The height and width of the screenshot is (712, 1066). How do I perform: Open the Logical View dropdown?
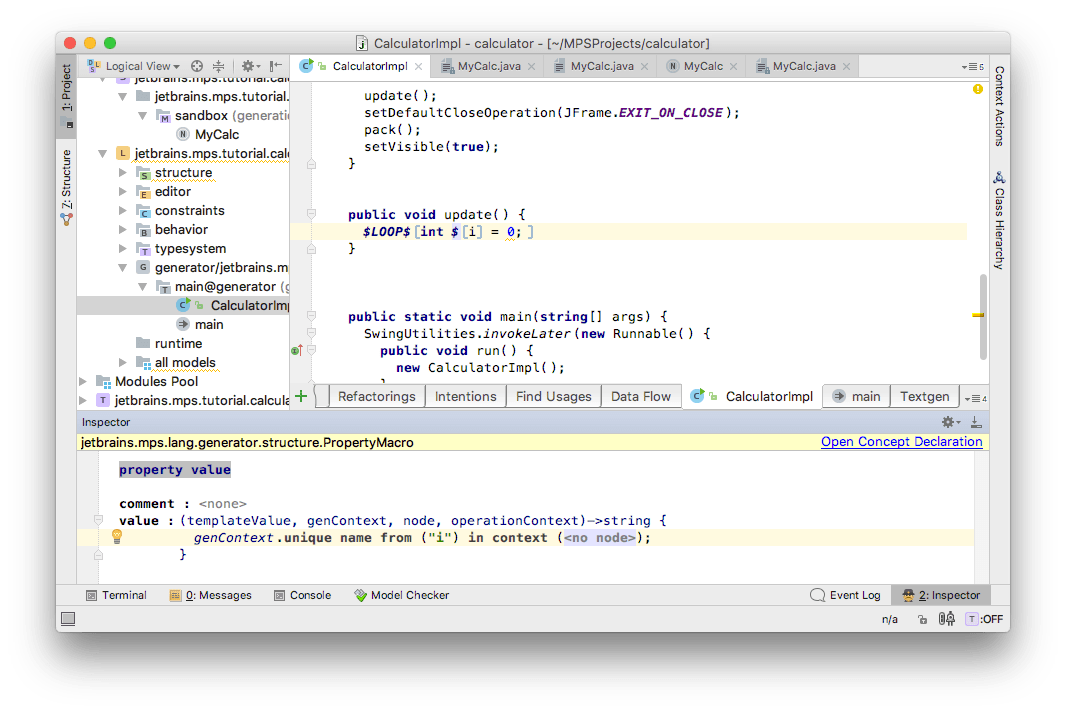(137, 66)
